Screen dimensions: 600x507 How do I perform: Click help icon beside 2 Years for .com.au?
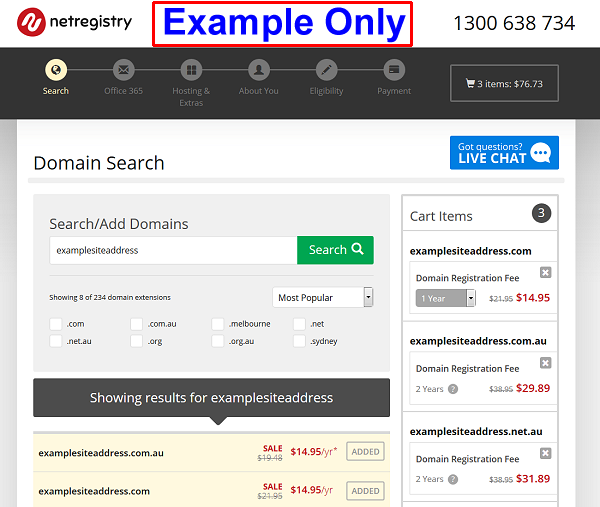point(453,389)
